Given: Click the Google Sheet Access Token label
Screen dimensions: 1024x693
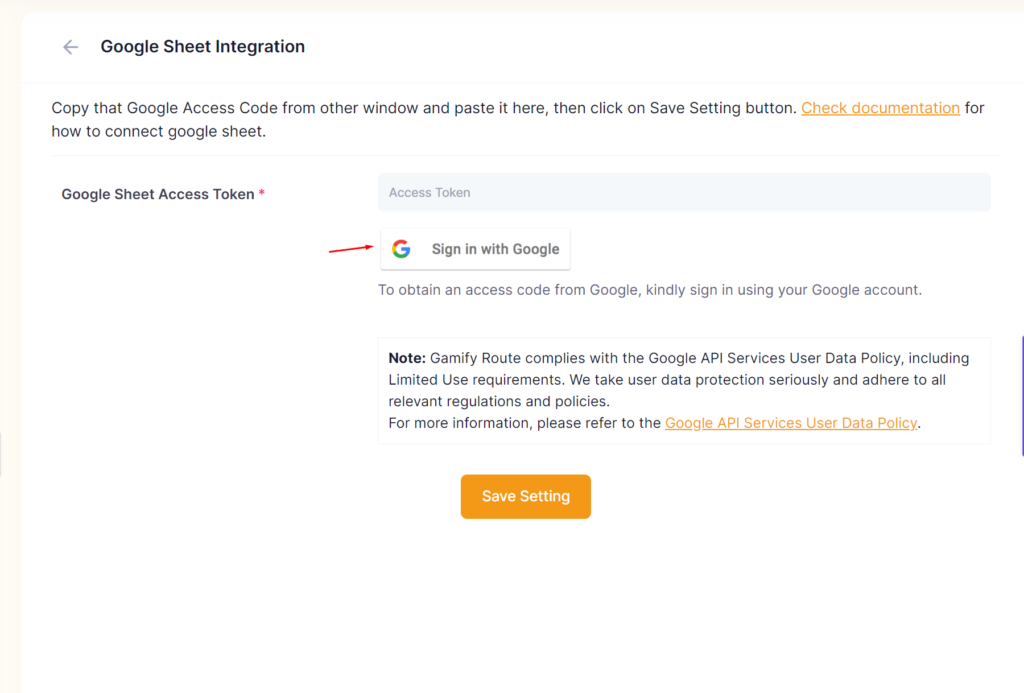Looking at the screenshot, I should click(x=158, y=194).
